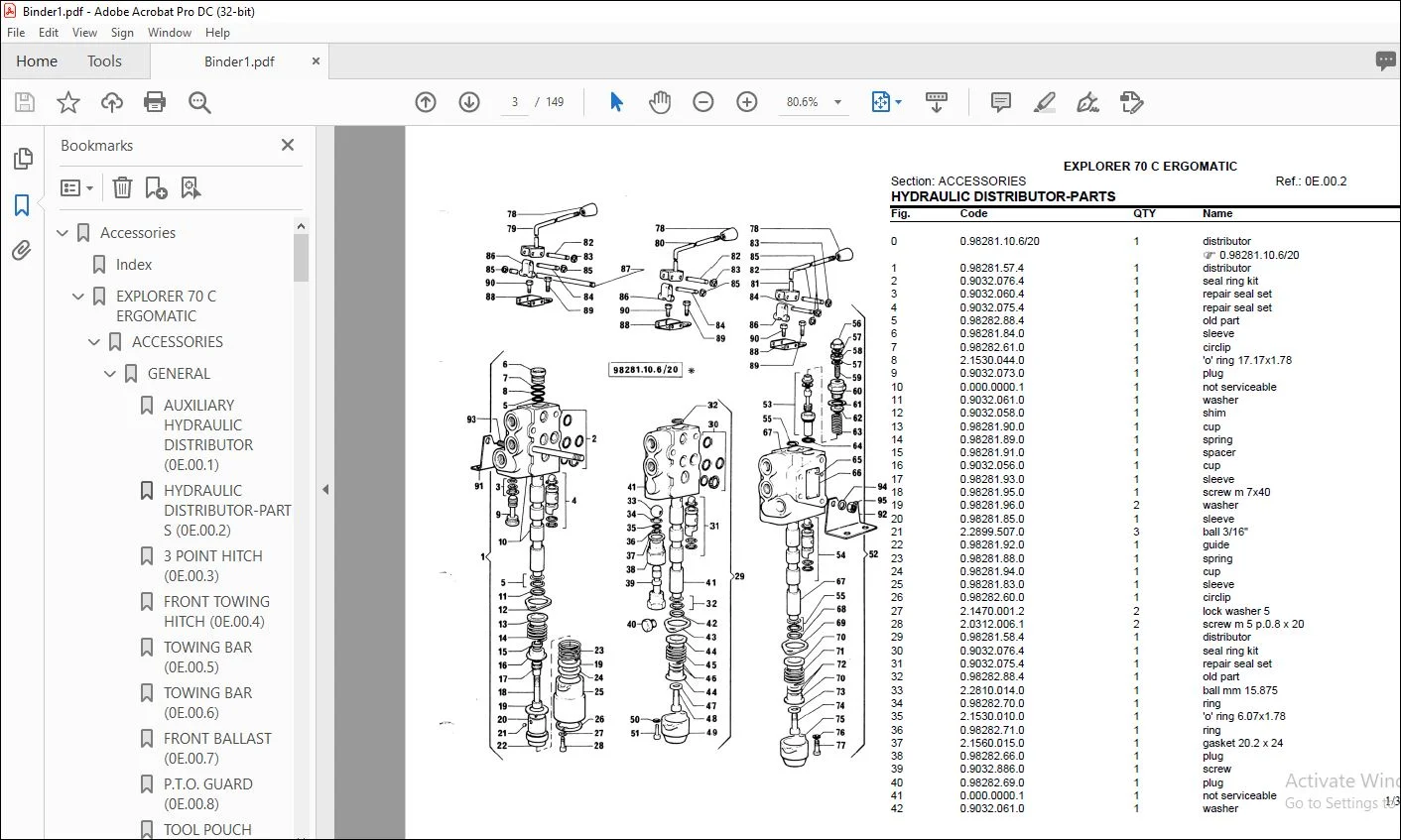1401x840 pixels.
Task: Collapse the EXPLORER 70 C ERGOMATIC bookmark
Action: click(x=78, y=297)
